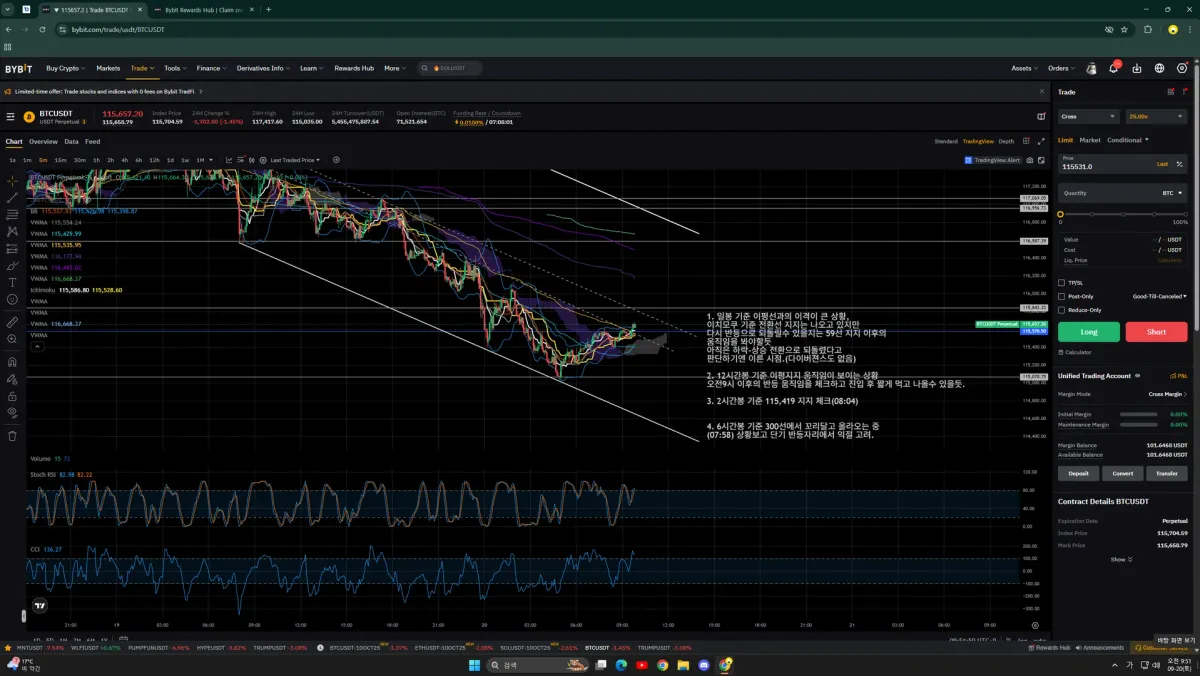Open the Overview tab above the chart

click(43, 142)
